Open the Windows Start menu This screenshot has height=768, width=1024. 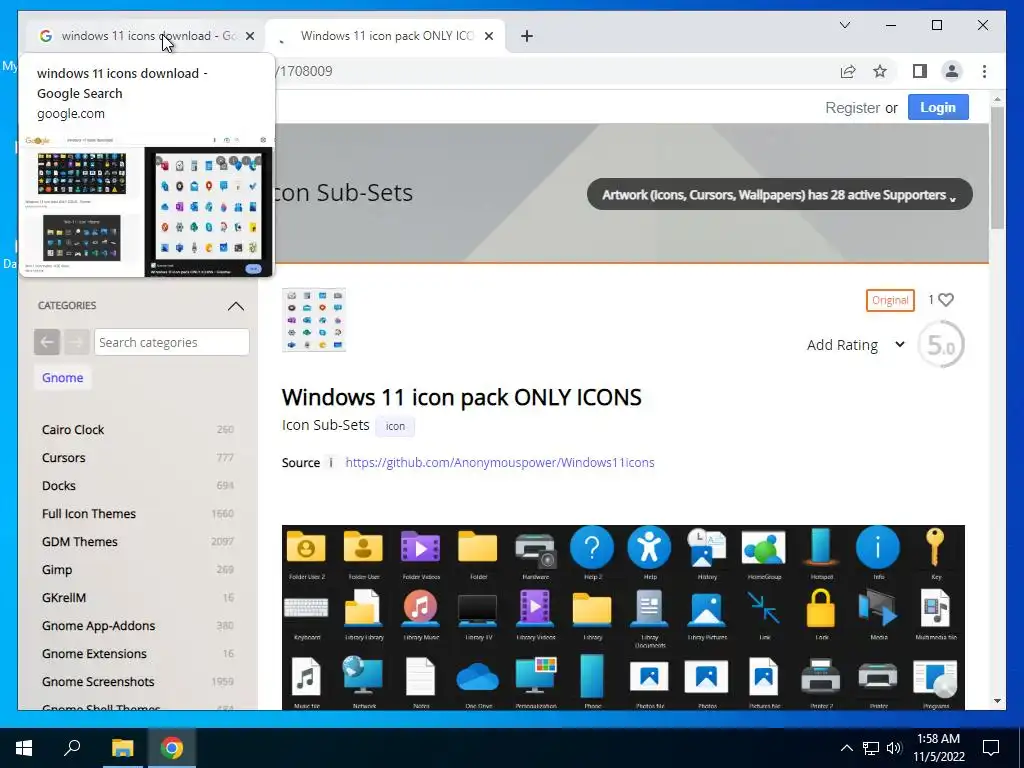tap(24, 748)
